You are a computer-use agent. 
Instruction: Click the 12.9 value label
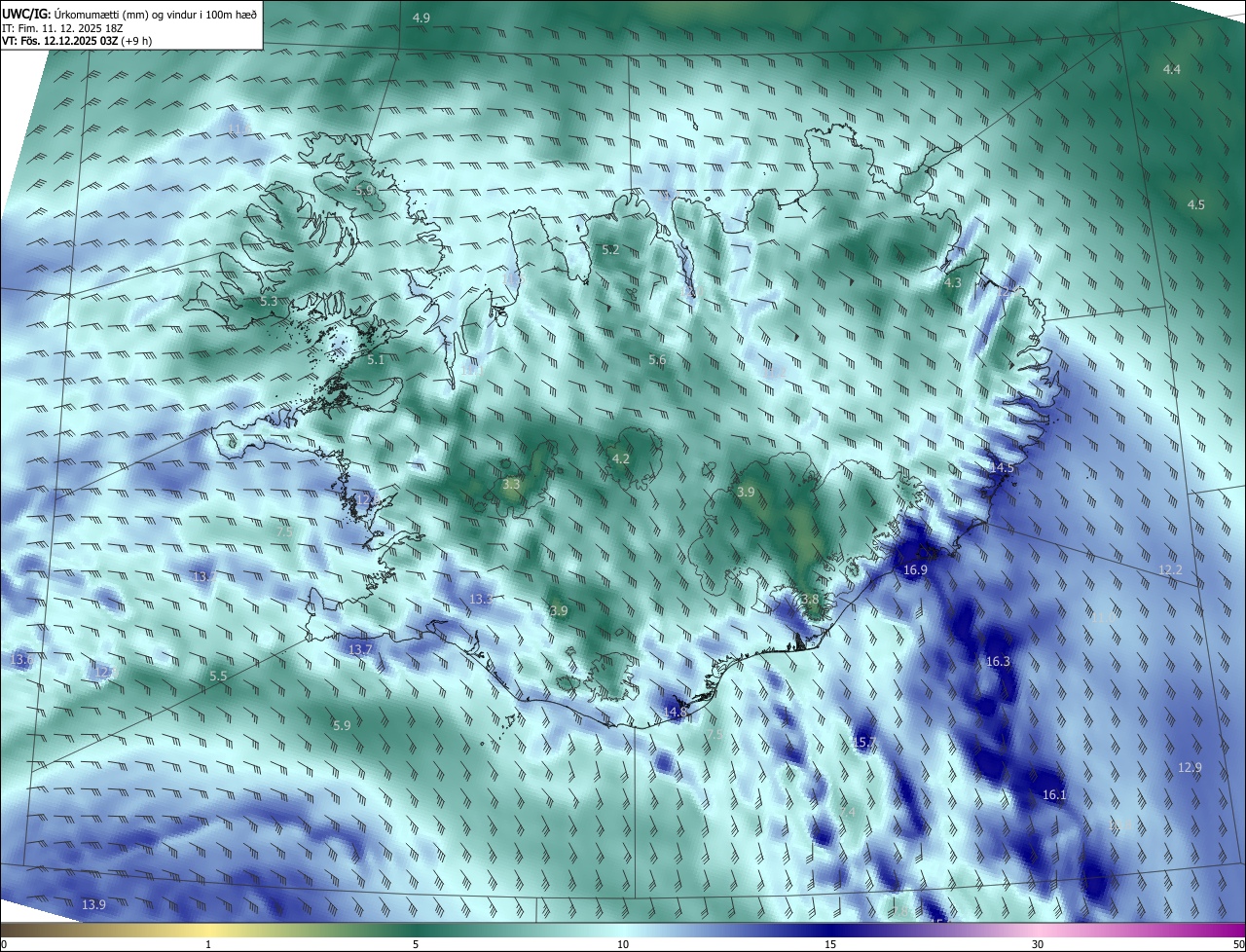click(x=1190, y=768)
